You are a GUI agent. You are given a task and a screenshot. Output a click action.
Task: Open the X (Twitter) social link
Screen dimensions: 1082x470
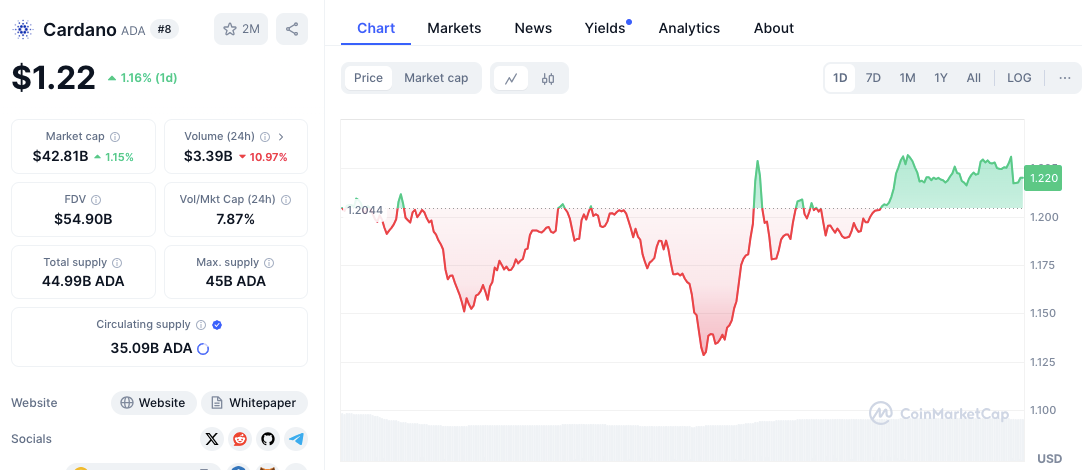[211, 439]
